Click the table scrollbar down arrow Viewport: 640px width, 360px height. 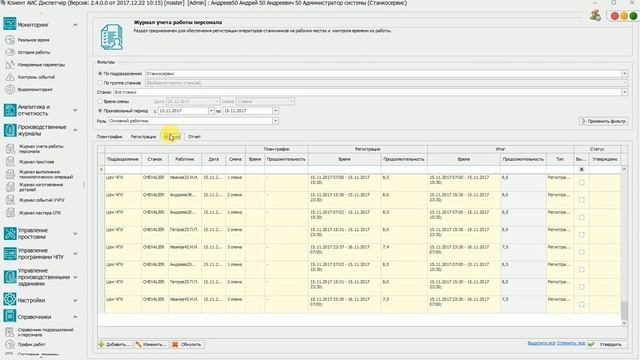point(624,323)
